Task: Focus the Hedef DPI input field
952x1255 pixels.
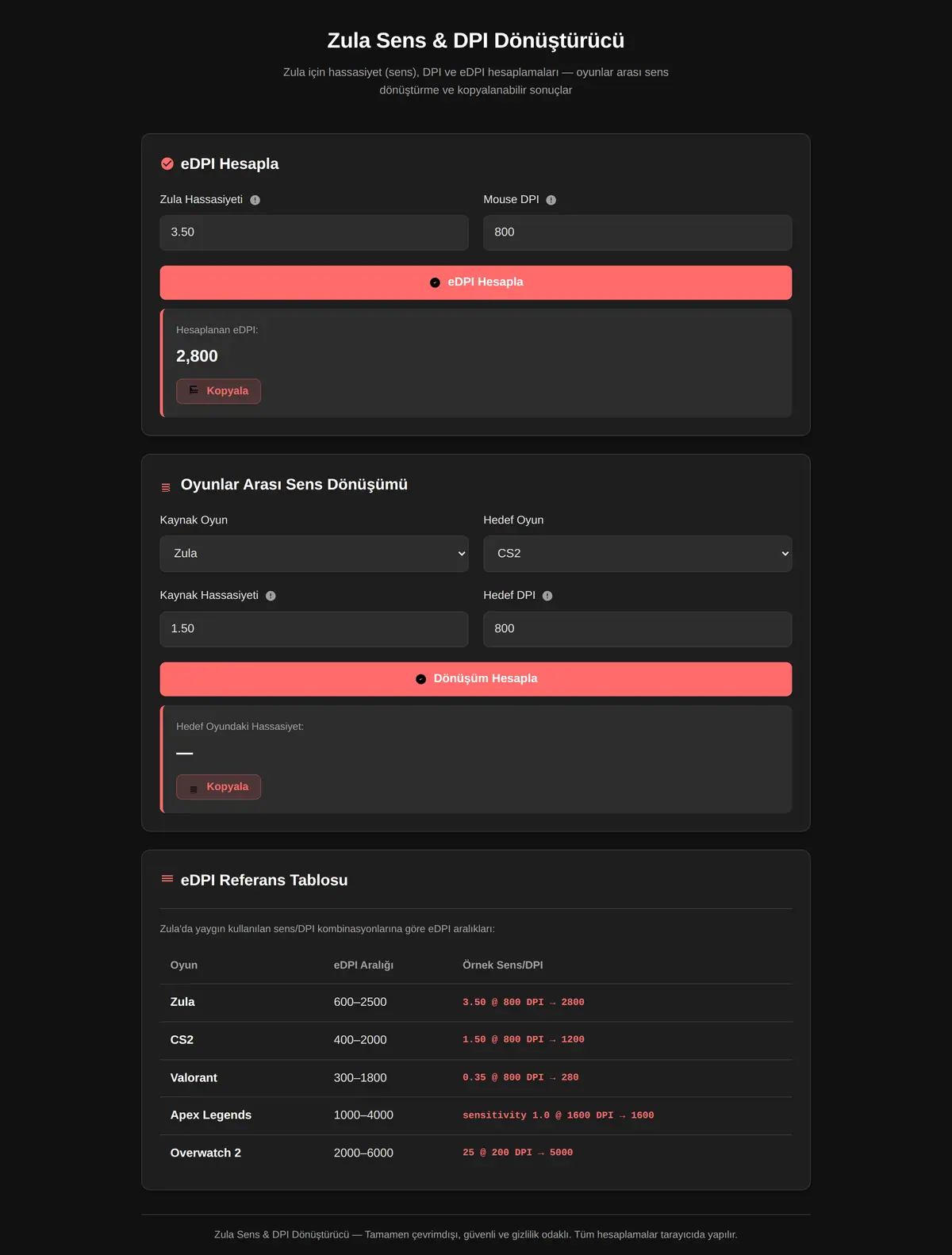Action: point(638,629)
